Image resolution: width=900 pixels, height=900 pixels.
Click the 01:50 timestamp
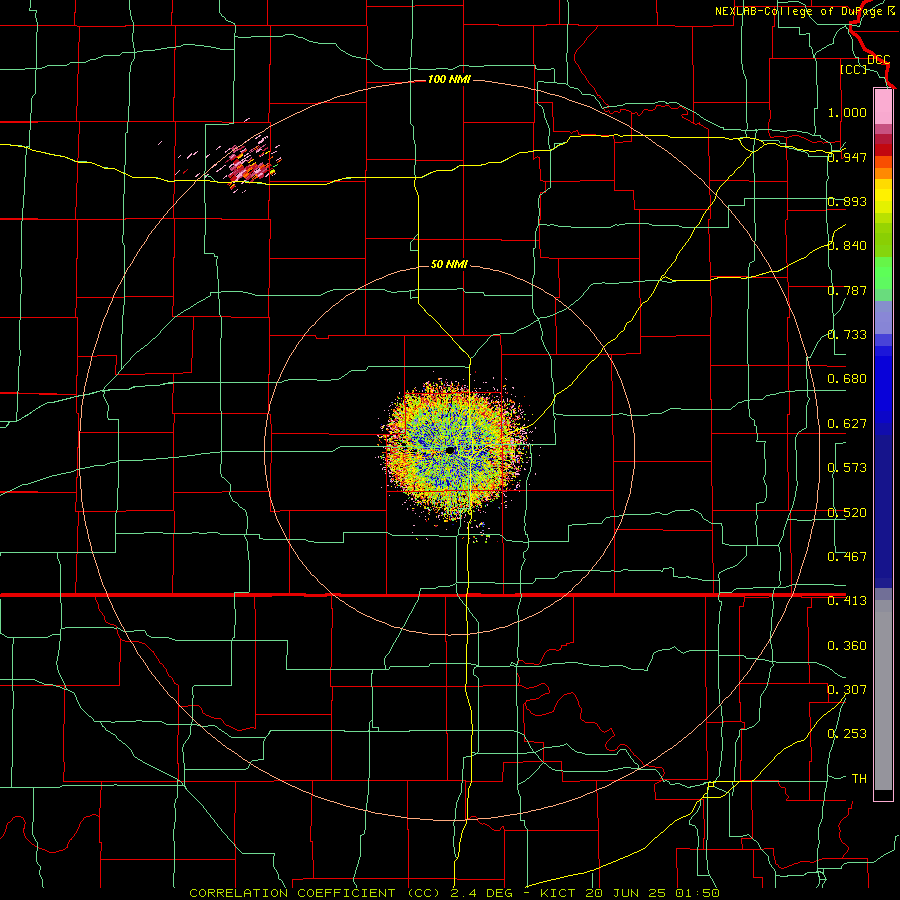[x=697, y=893]
